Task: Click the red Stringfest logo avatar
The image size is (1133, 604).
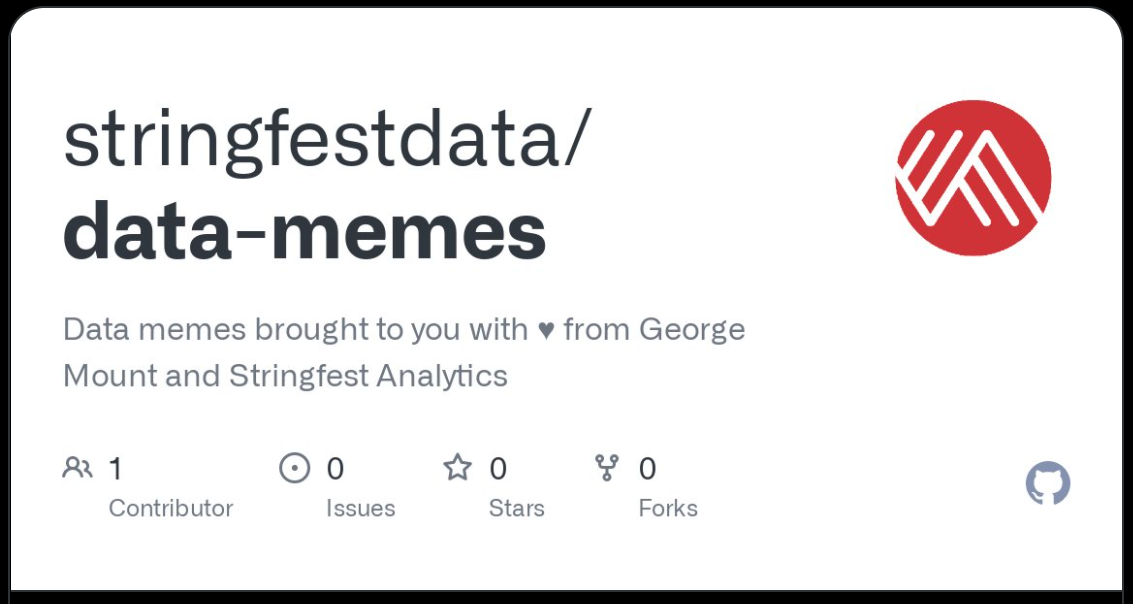Action: [973, 177]
